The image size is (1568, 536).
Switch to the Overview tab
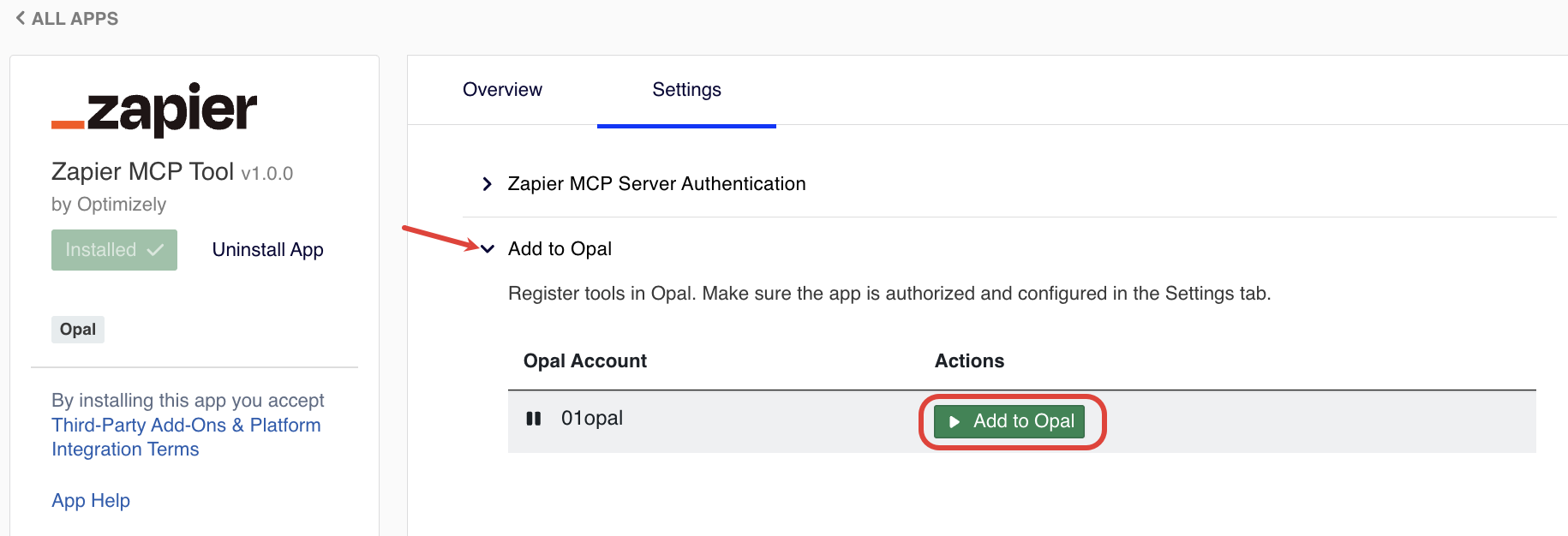(x=502, y=90)
